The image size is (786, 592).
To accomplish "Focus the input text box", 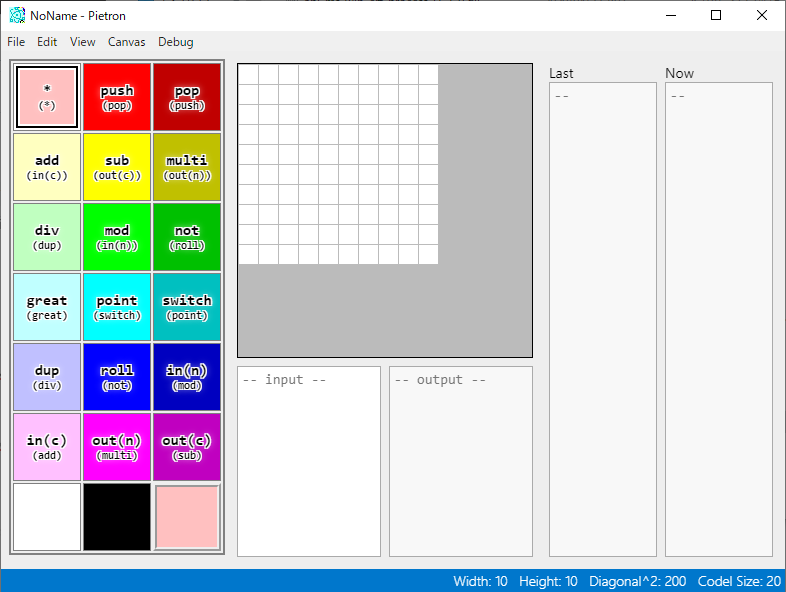I will coord(309,461).
